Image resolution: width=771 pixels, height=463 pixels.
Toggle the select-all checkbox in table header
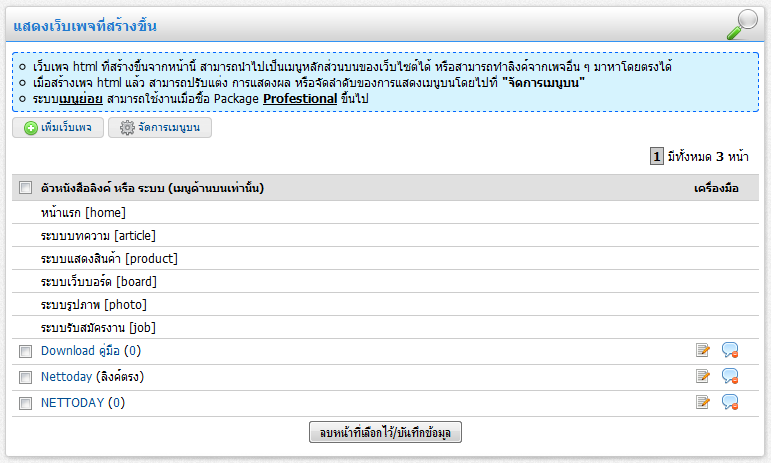pos(25,188)
